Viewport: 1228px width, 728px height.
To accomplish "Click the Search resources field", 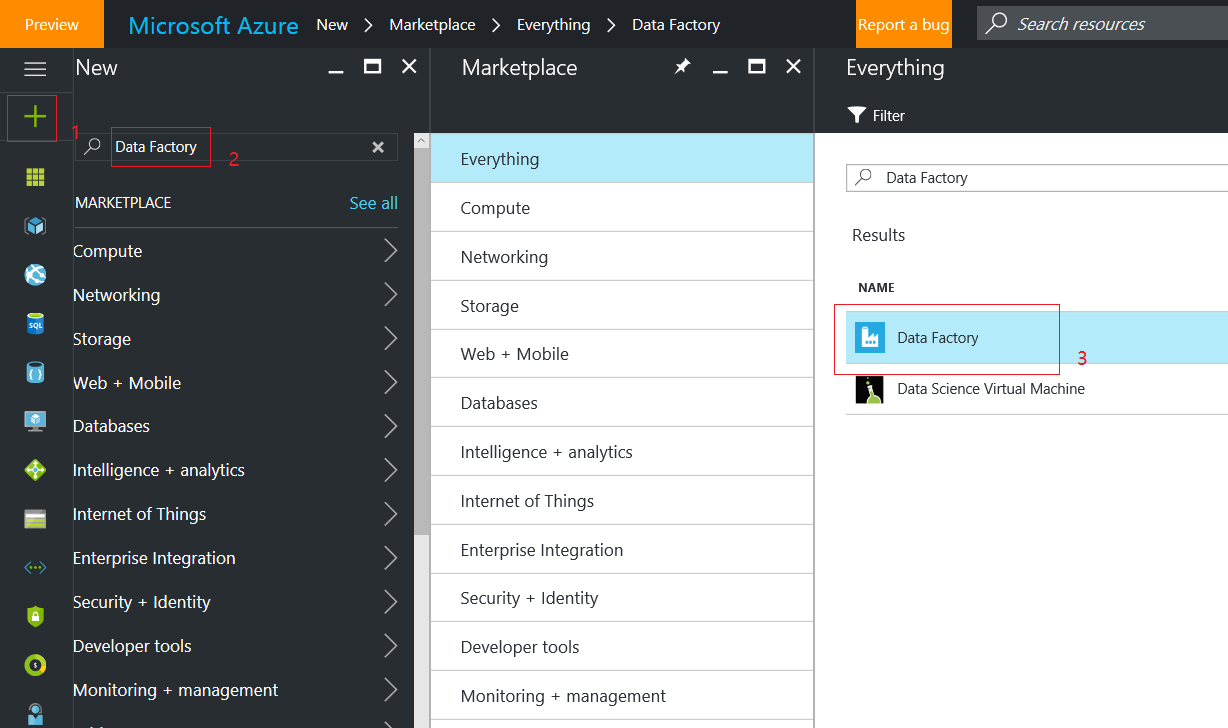I will click(1100, 24).
